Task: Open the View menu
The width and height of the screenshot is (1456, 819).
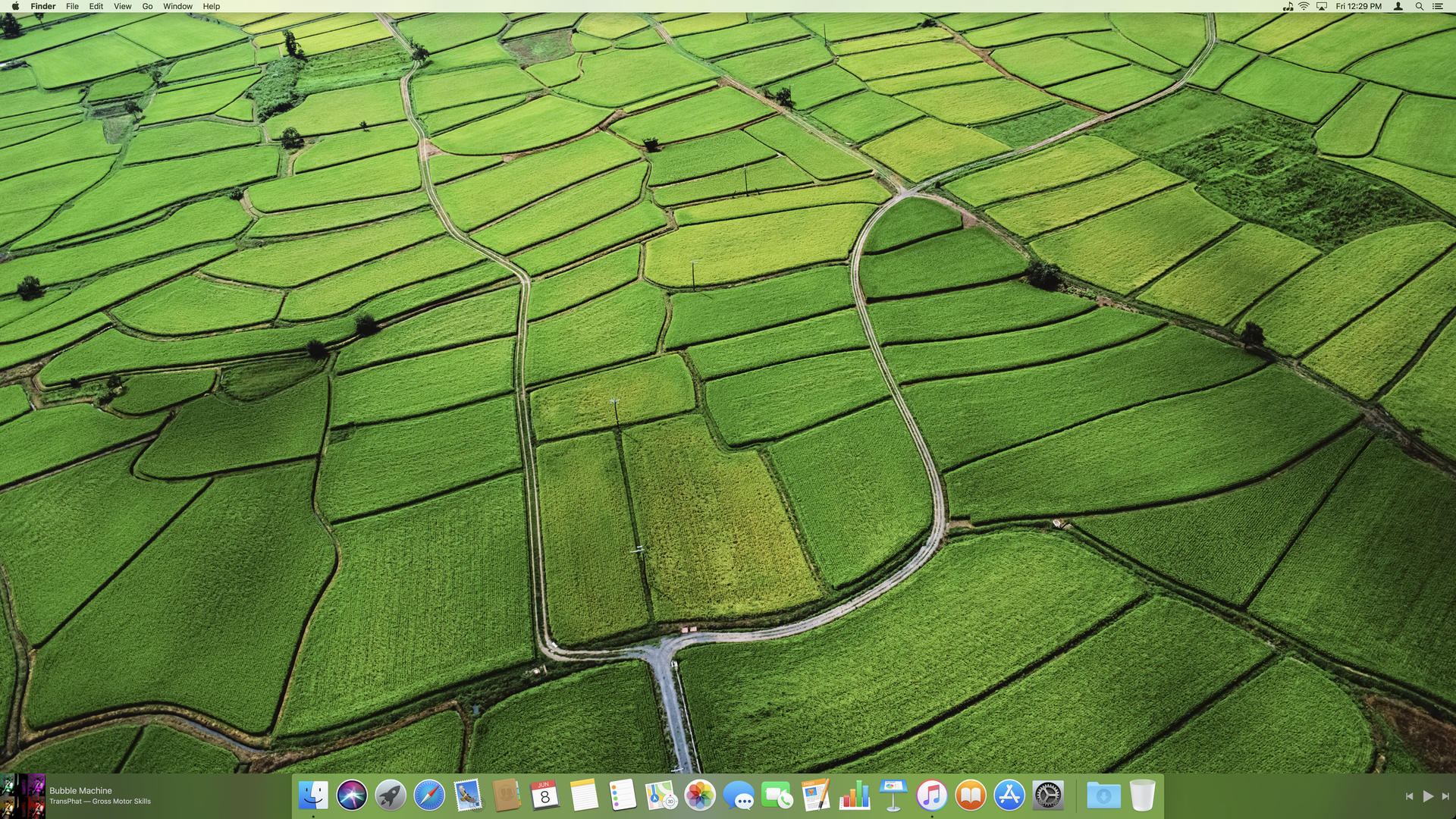Action: (x=122, y=6)
